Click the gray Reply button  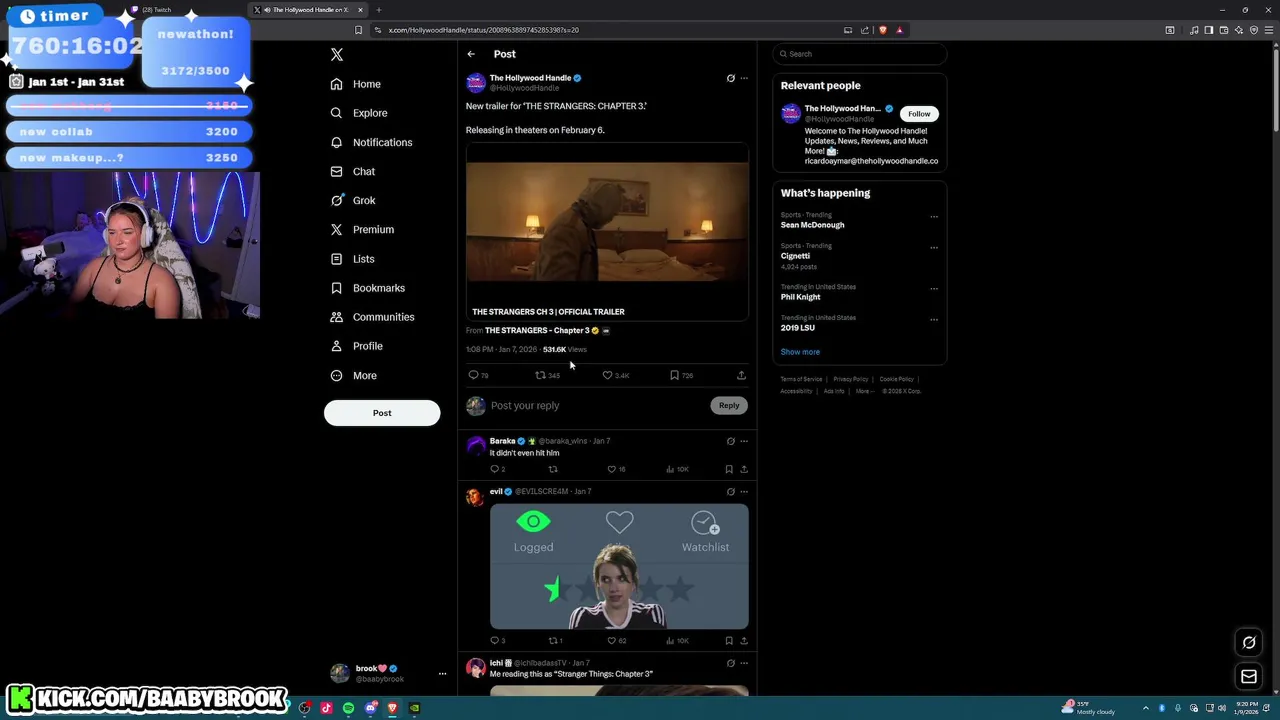[729, 405]
